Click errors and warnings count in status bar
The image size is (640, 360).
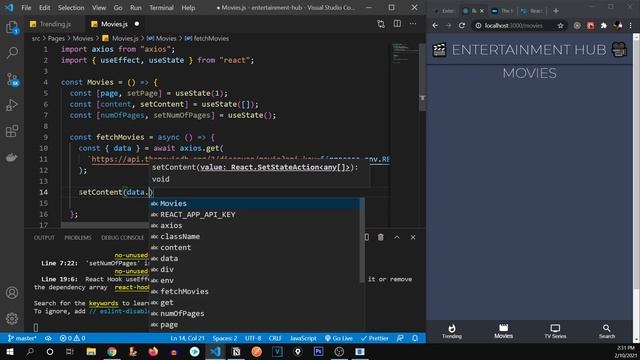click(72, 338)
